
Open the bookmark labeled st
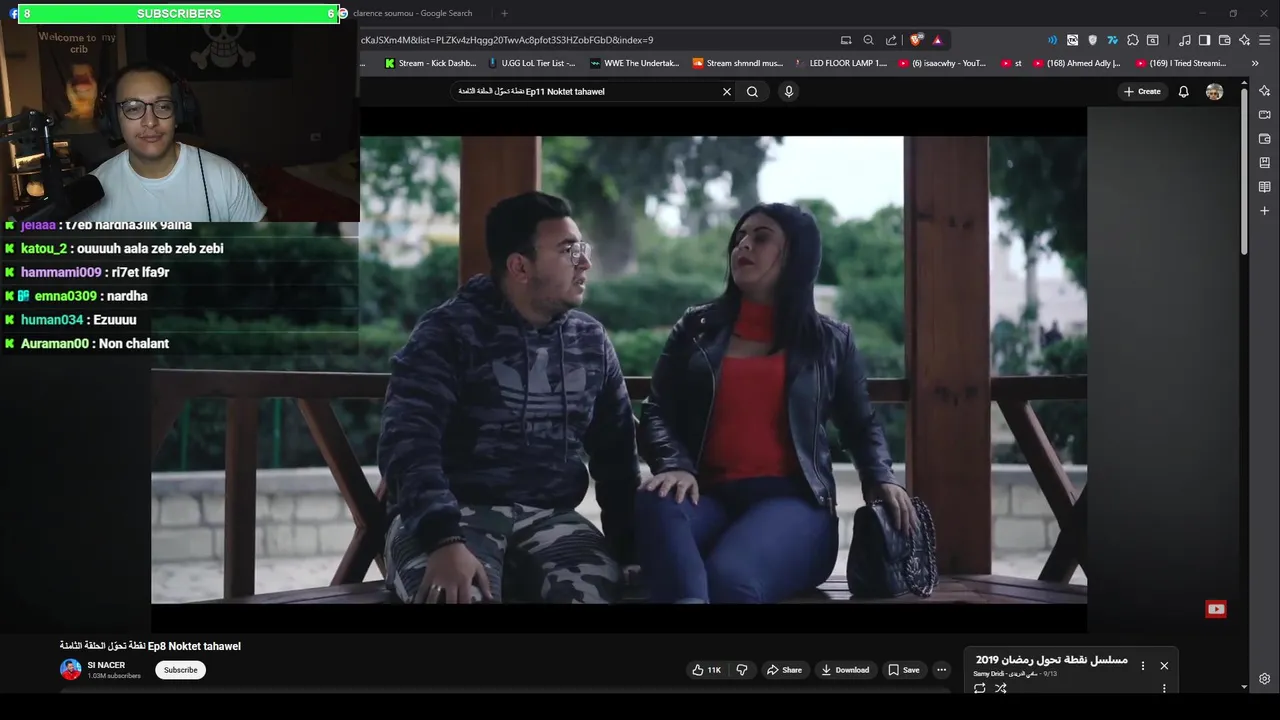tap(1010, 63)
